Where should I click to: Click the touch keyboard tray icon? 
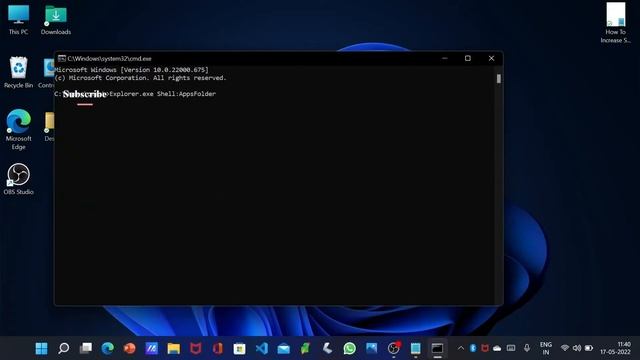point(511,348)
